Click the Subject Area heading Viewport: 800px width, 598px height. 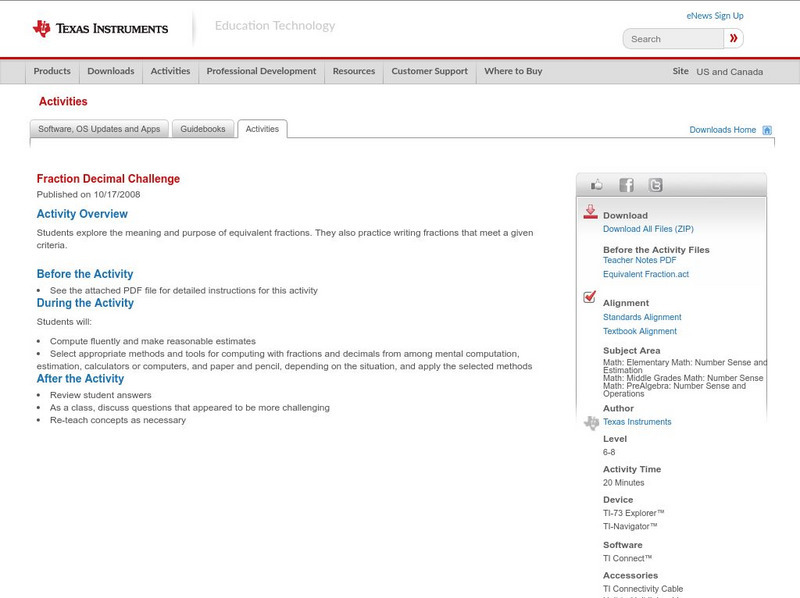[632, 351]
